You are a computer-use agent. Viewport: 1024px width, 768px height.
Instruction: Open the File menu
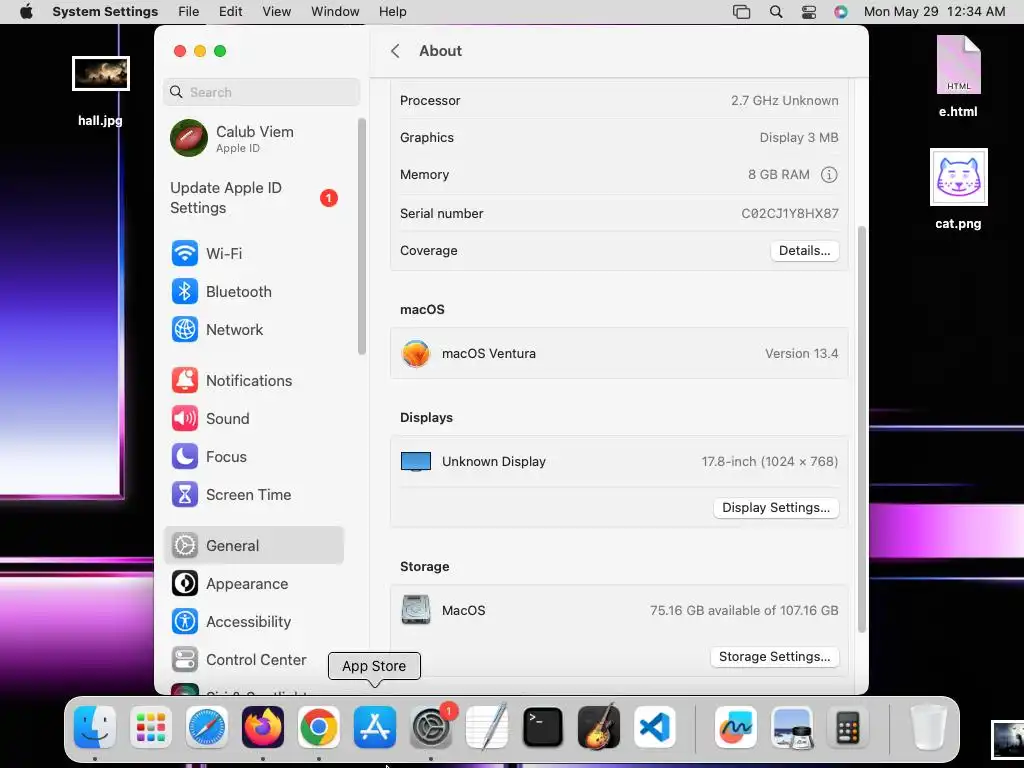(189, 12)
